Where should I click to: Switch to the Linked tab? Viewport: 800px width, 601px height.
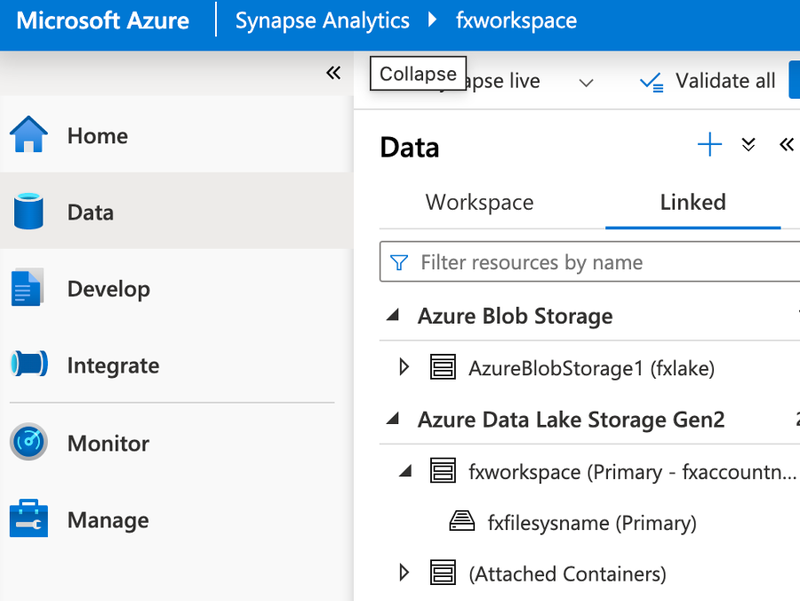tap(693, 202)
